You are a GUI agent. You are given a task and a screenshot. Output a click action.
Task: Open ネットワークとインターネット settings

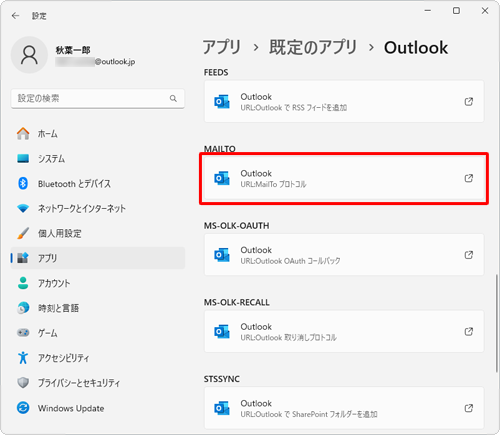click(97, 208)
